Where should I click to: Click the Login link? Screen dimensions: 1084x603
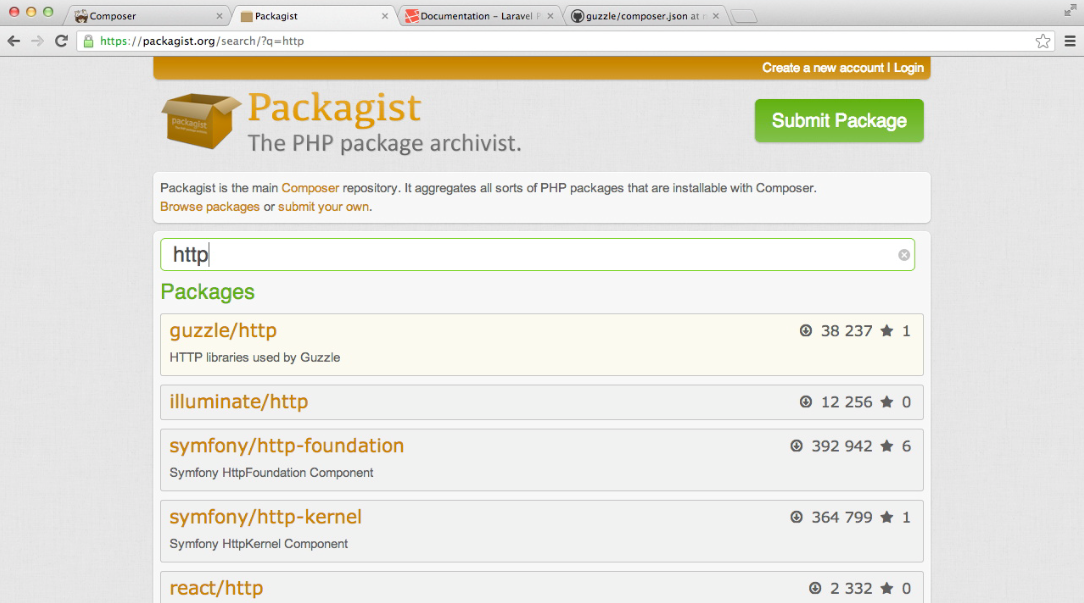coord(908,68)
